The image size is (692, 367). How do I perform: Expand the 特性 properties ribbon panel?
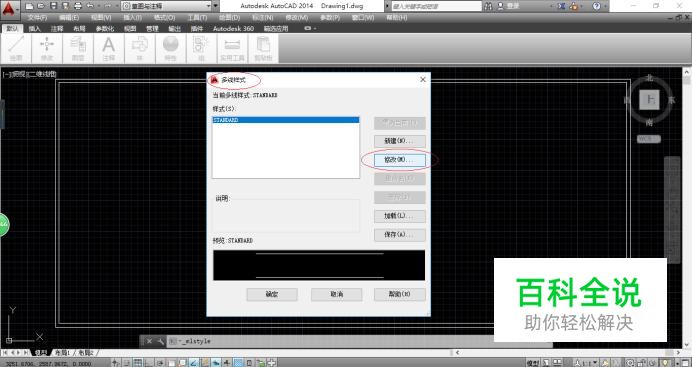(170, 49)
